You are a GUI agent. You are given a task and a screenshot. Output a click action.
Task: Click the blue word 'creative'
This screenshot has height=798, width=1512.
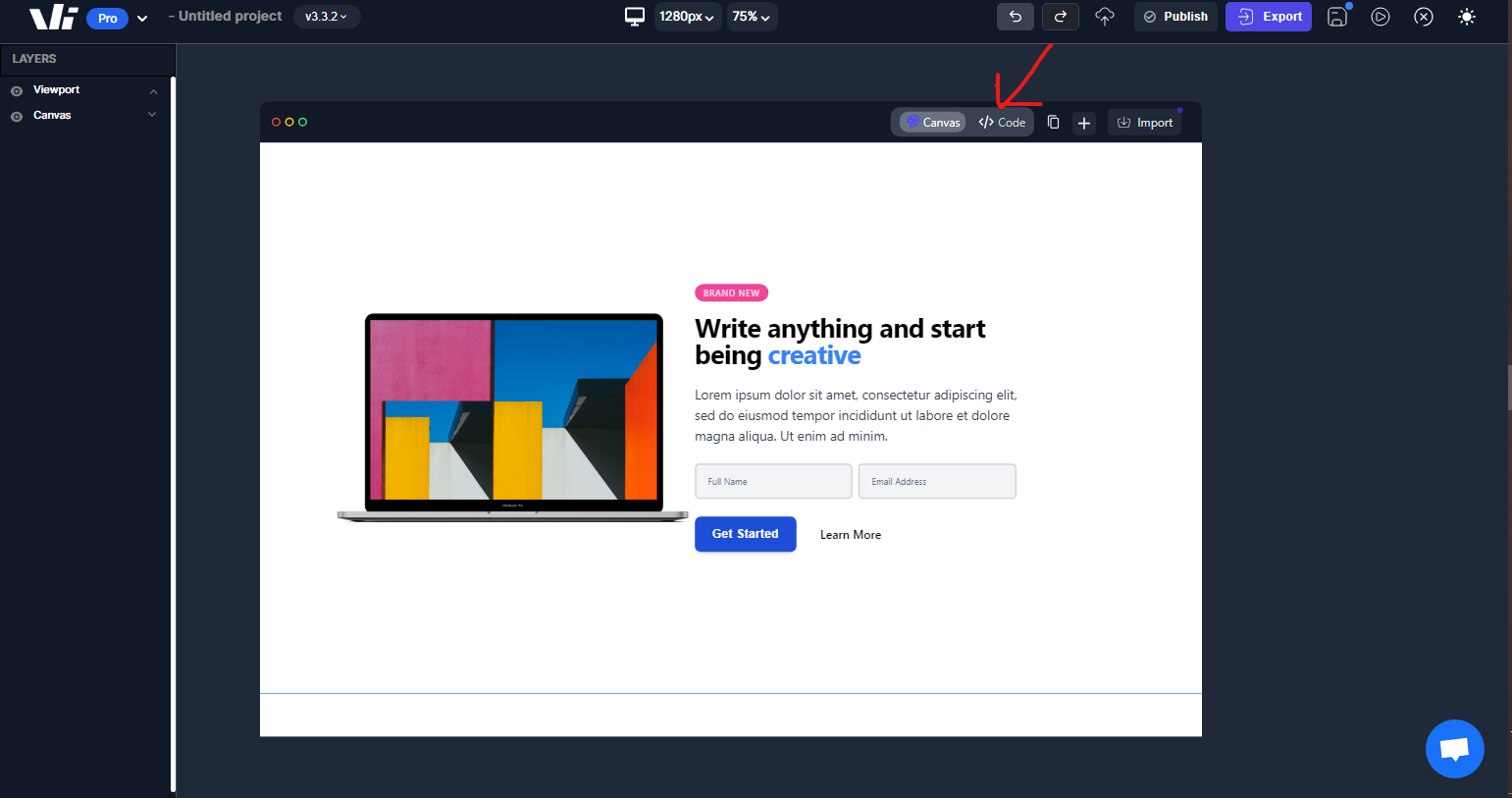tap(814, 355)
